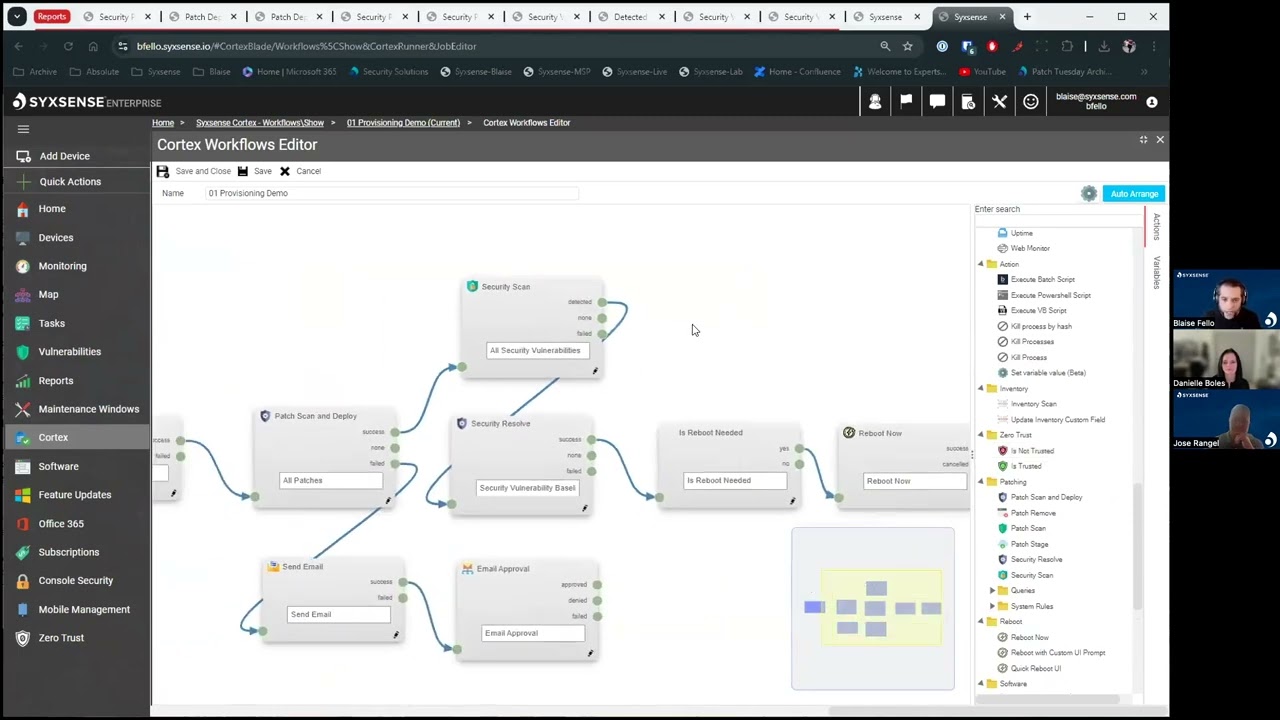This screenshot has width=1280, height=720.
Task: Click the Email Approval node icon
Action: tap(467, 568)
